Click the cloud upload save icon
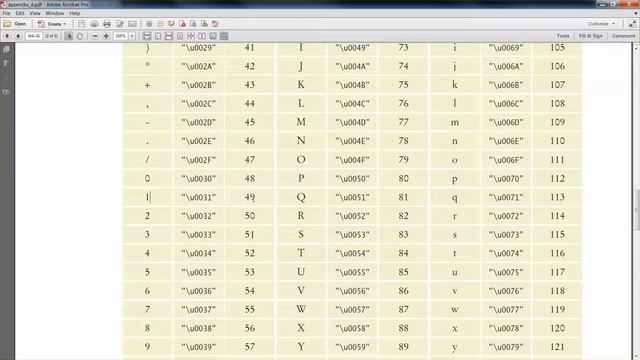 (x=94, y=24)
